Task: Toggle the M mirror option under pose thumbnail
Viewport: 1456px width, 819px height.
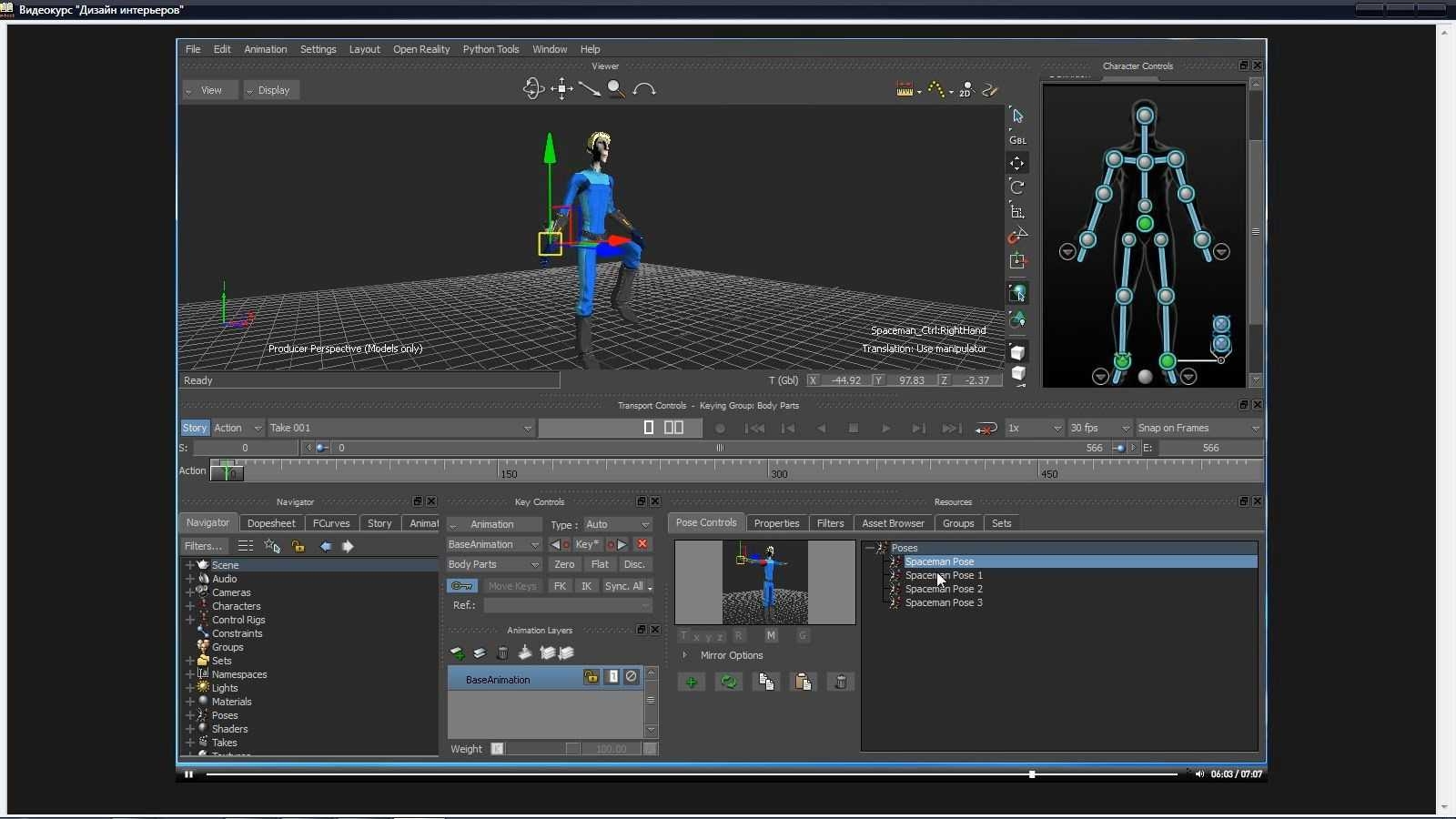Action: click(x=771, y=635)
